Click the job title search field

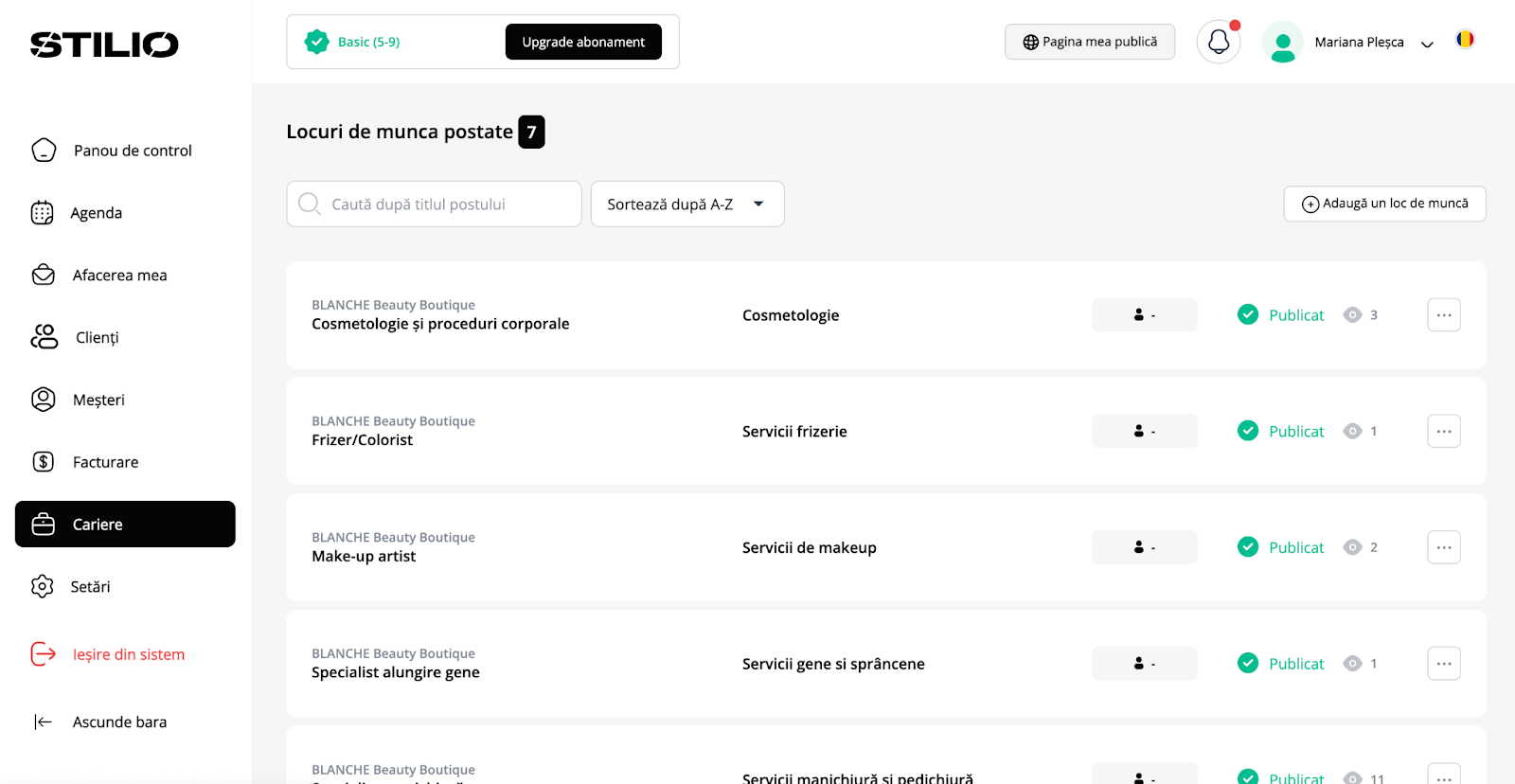click(x=434, y=204)
